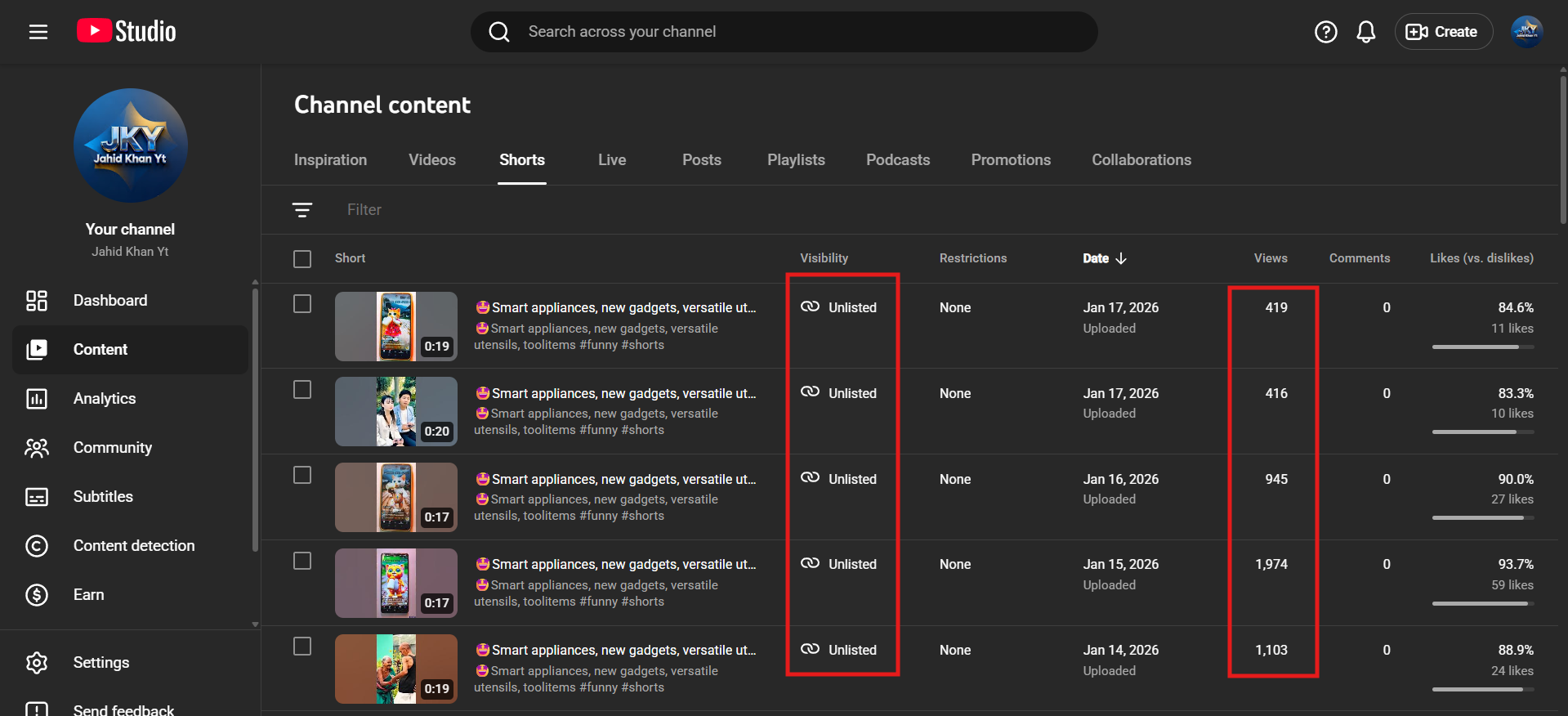The width and height of the screenshot is (1568, 716).
Task: Click the Create button
Action: (x=1443, y=32)
